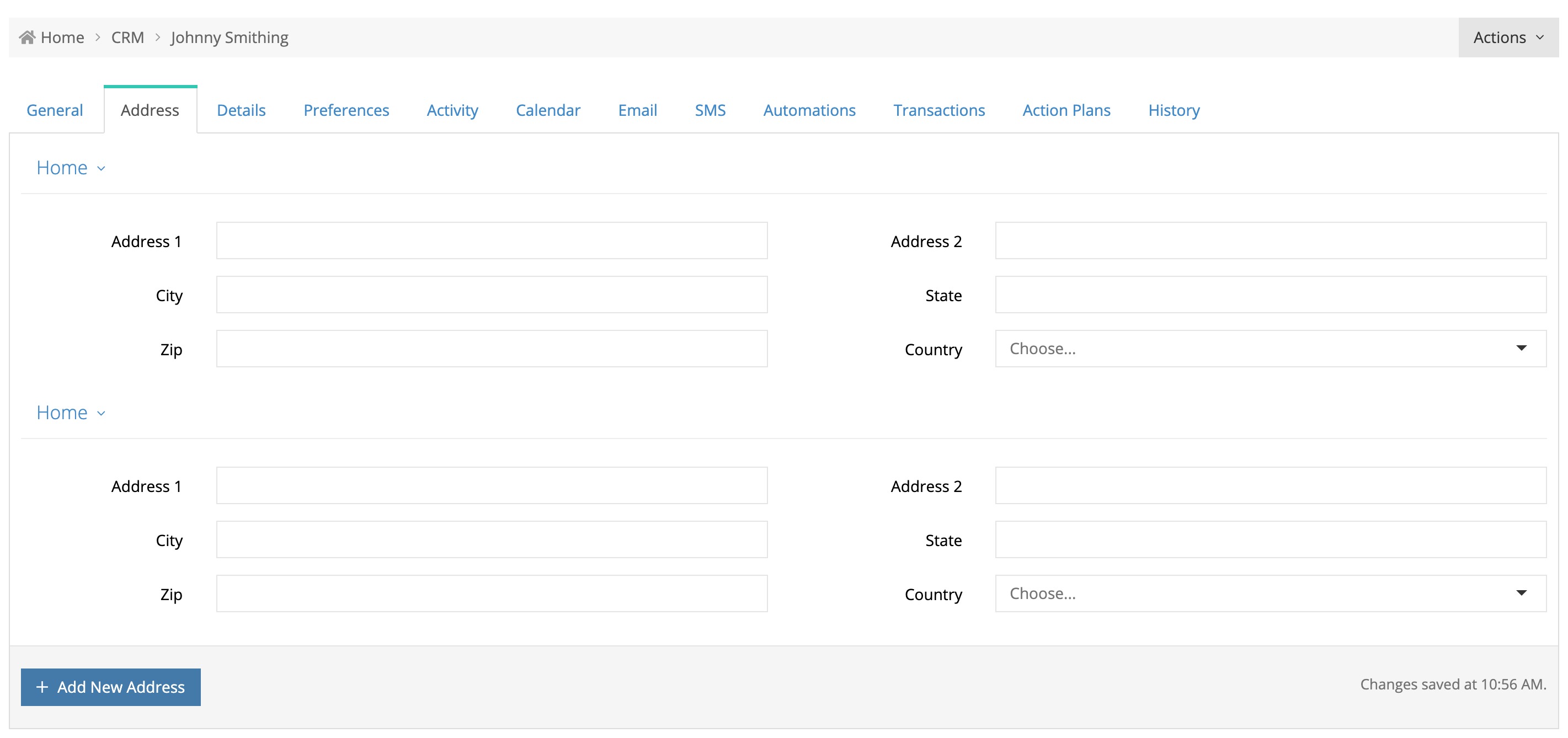The image size is (1568, 738).
Task: Click the first State text field
Action: (x=1270, y=295)
